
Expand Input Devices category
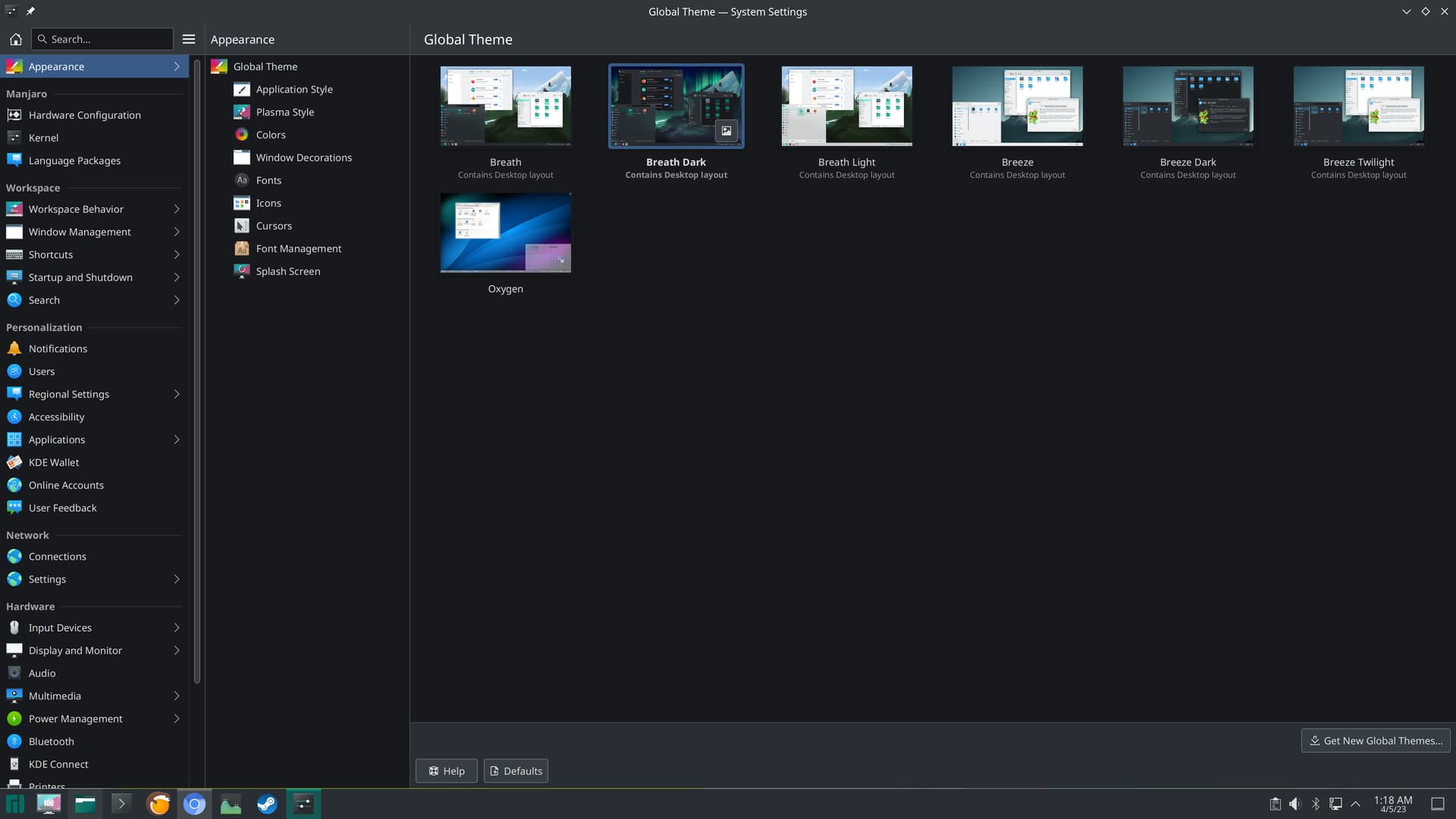click(94, 628)
